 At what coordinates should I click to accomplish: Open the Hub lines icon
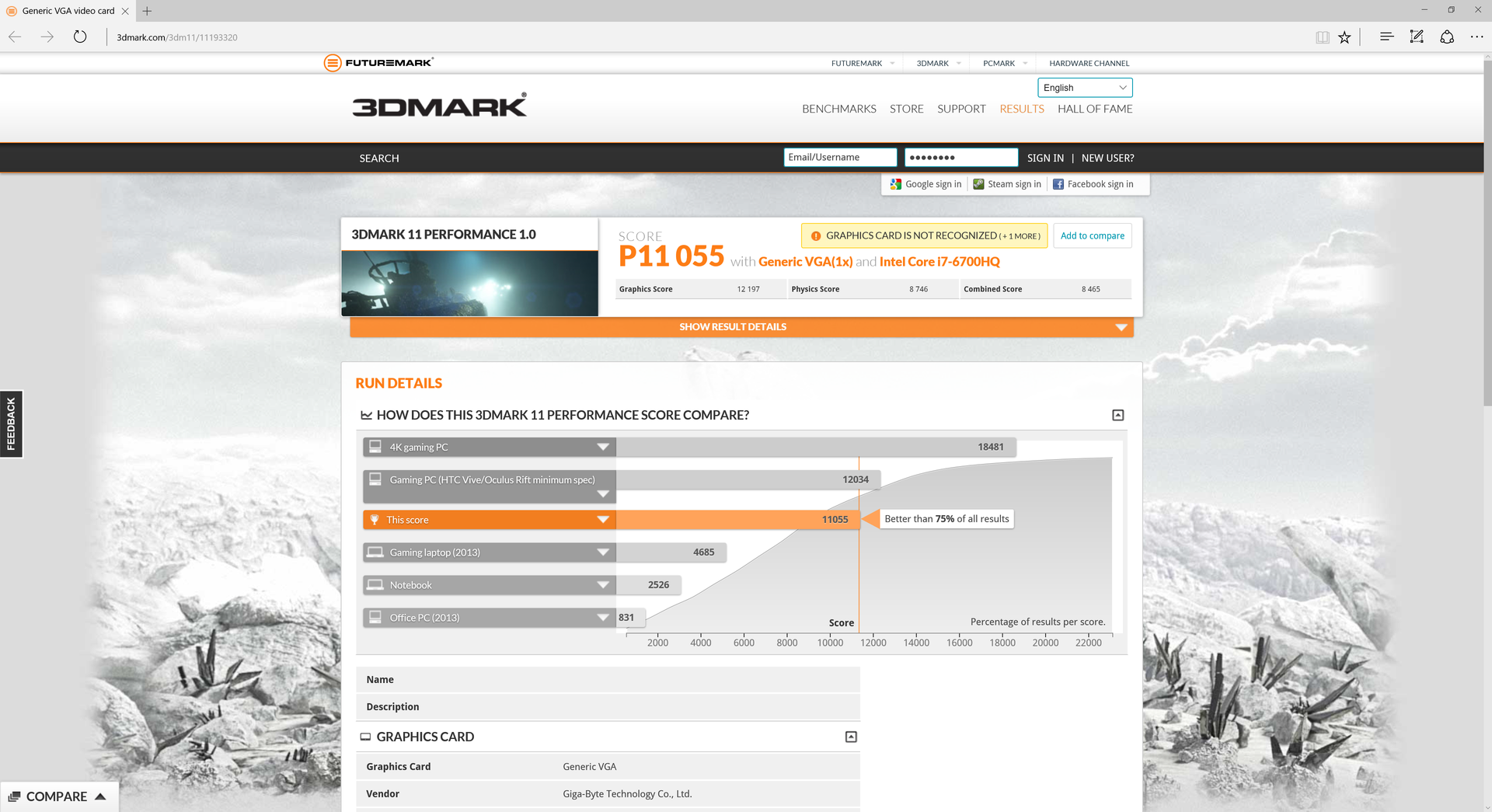tap(1386, 37)
